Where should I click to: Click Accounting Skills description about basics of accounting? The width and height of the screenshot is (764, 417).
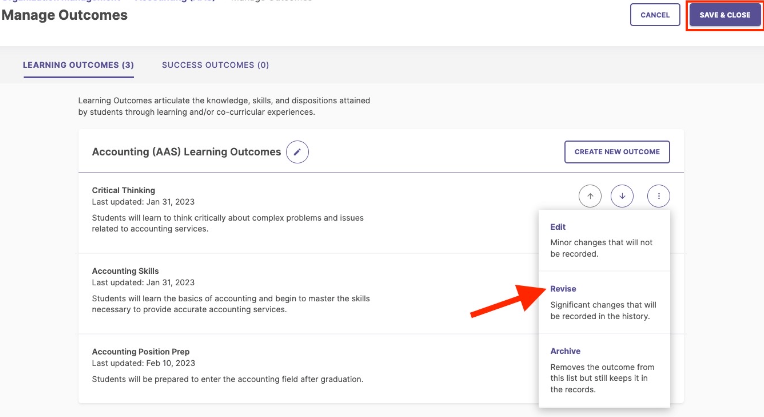coord(231,304)
